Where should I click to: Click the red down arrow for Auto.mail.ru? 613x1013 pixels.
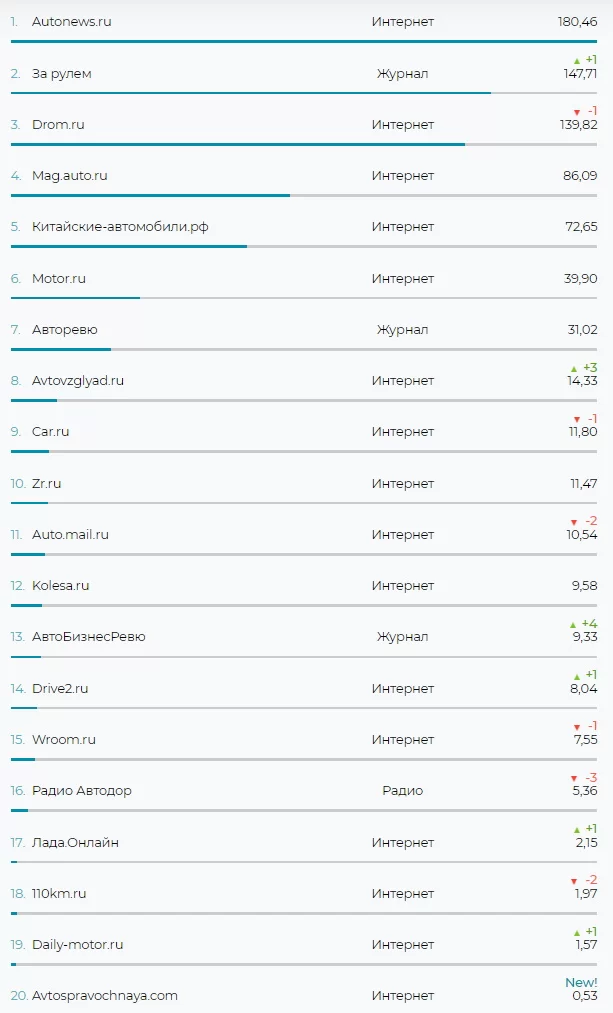pos(574,522)
